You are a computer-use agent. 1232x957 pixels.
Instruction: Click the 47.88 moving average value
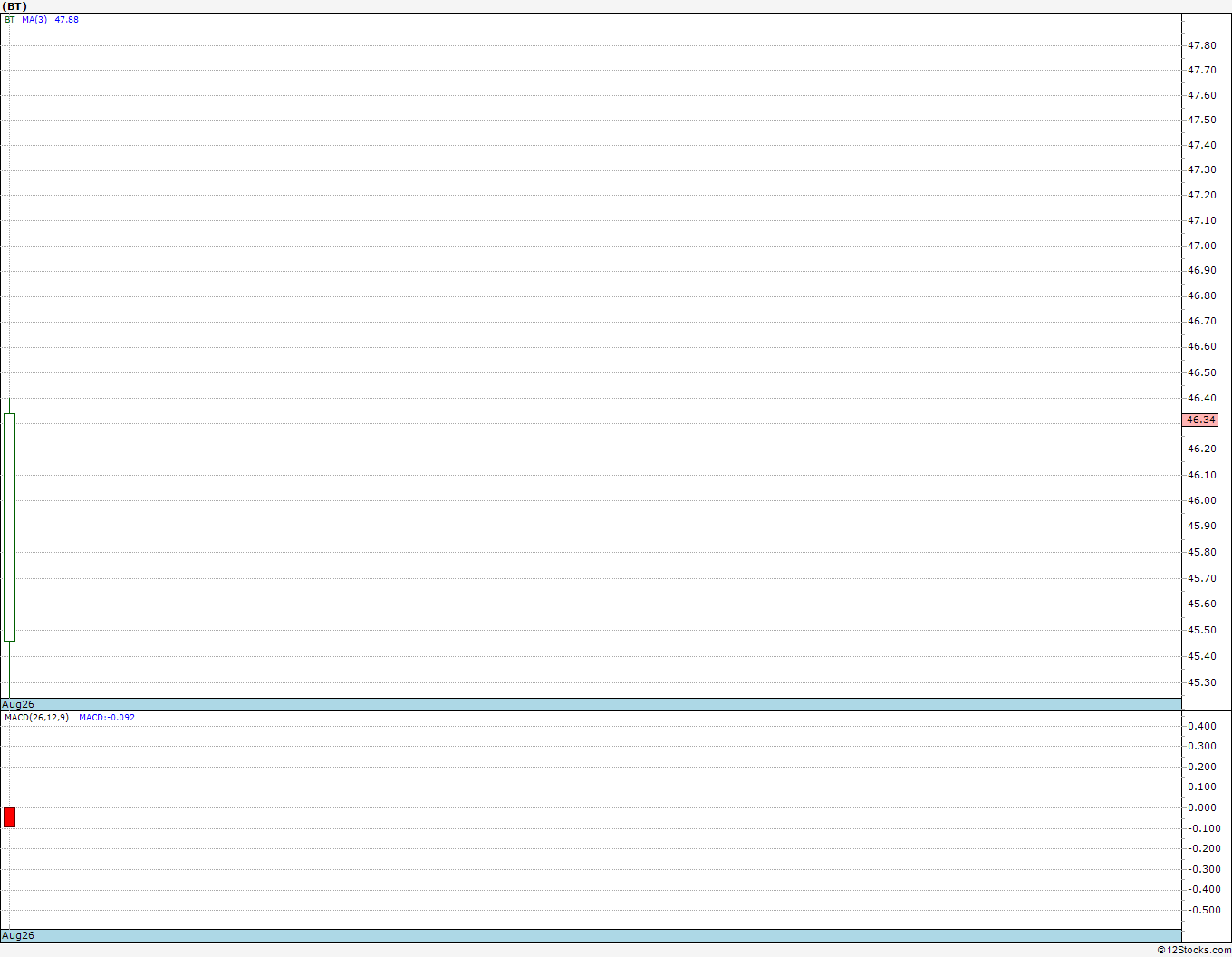click(67, 19)
